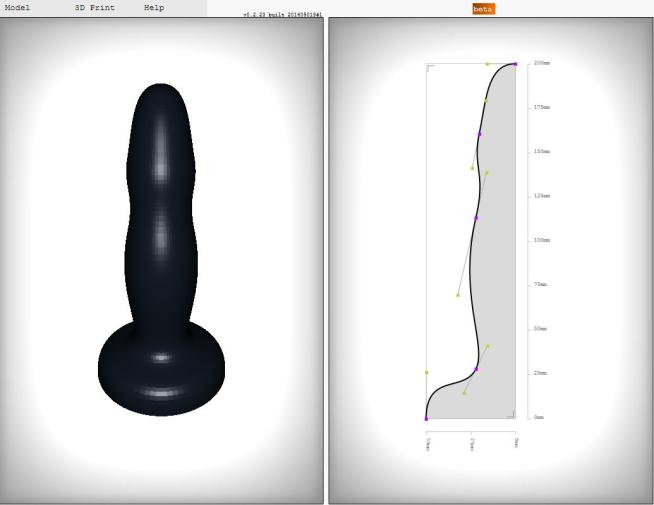
Task: Open the Model menu
Action: pos(17,8)
